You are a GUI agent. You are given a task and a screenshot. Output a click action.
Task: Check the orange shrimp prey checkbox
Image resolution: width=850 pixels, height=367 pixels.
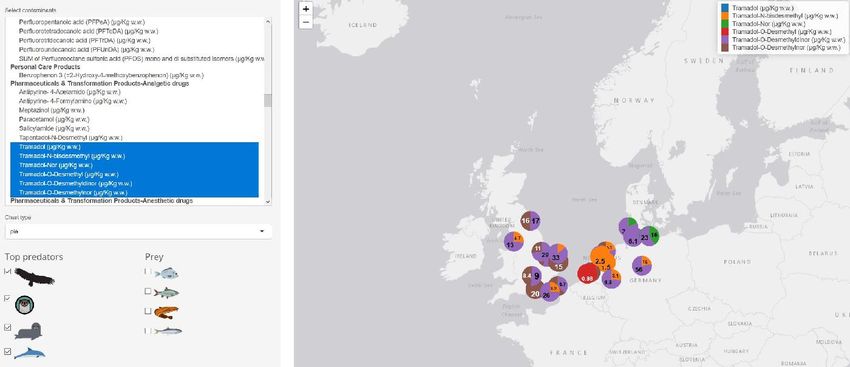[147, 311]
